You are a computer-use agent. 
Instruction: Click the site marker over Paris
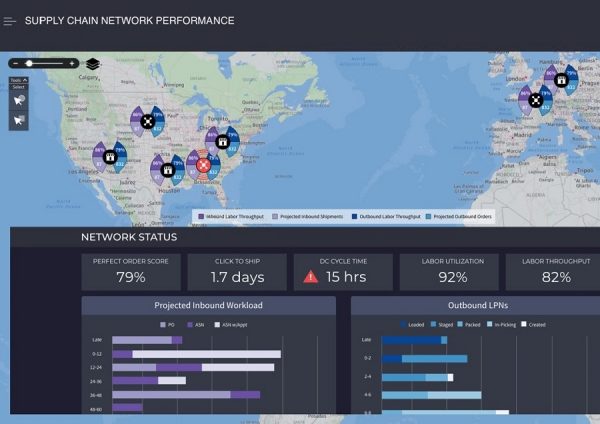coord(537,100)
